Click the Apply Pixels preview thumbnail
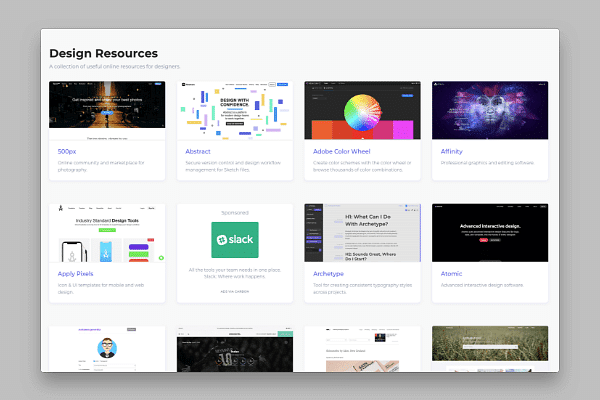The height and width of the screenshot is (400, 600). 106,233
